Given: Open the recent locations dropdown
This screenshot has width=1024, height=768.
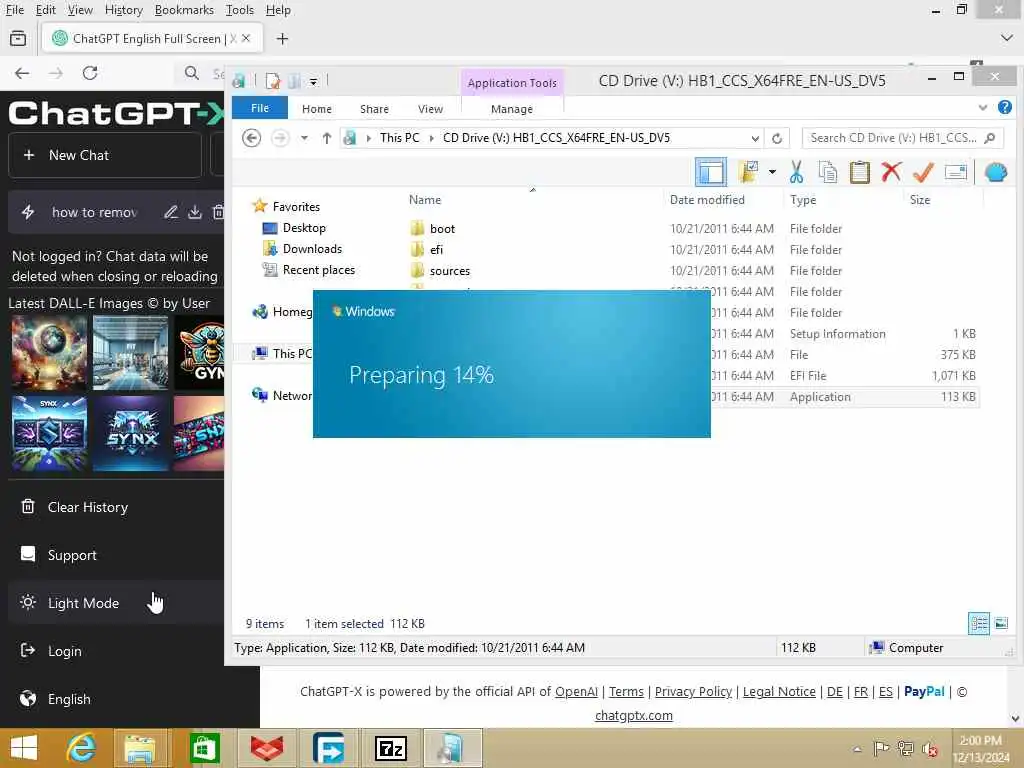Looking at the screenshot, I should 304,138.
